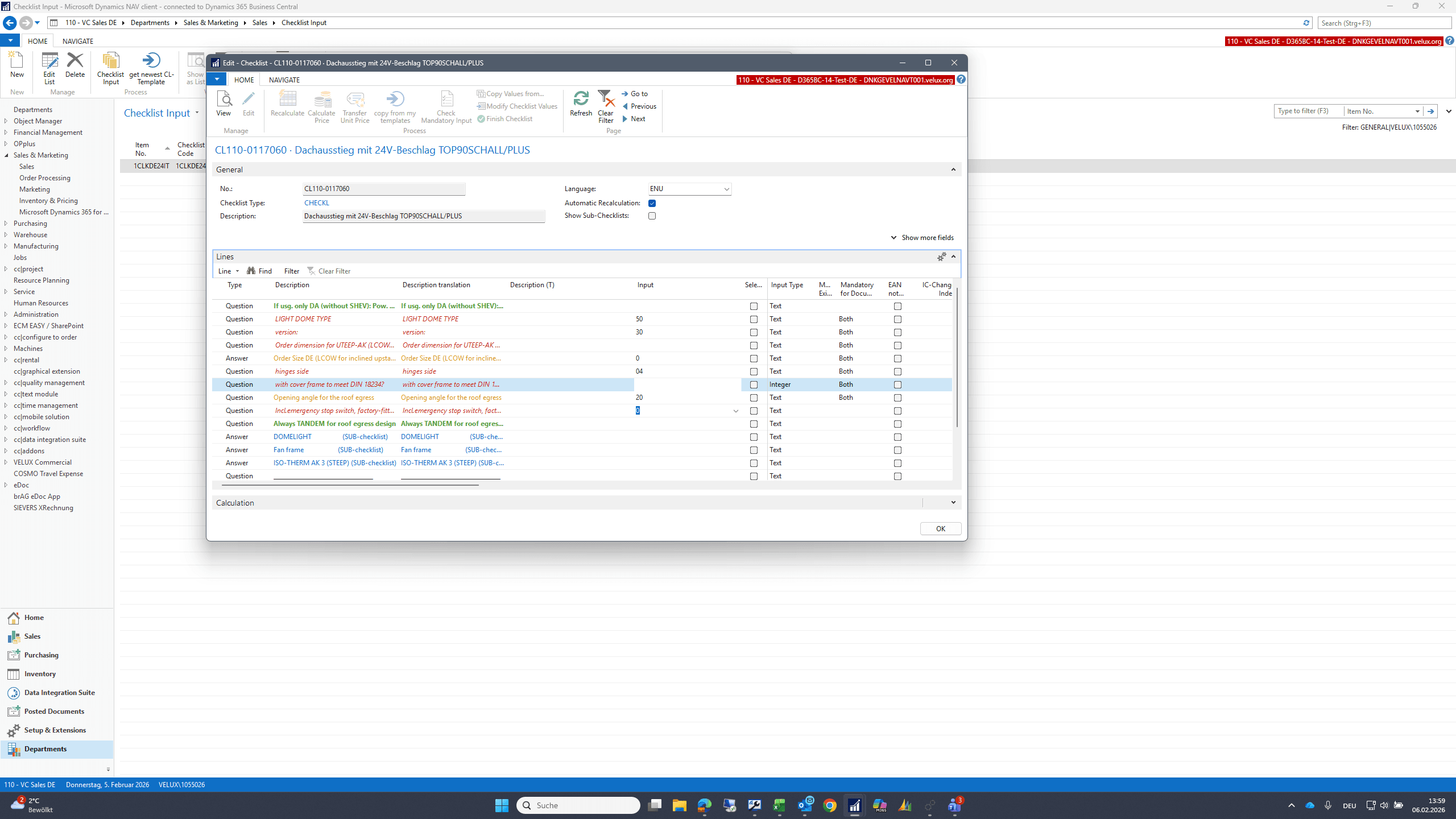Click the Clear Filter funnel icon
1456x819 pixels.
(606, 99)
